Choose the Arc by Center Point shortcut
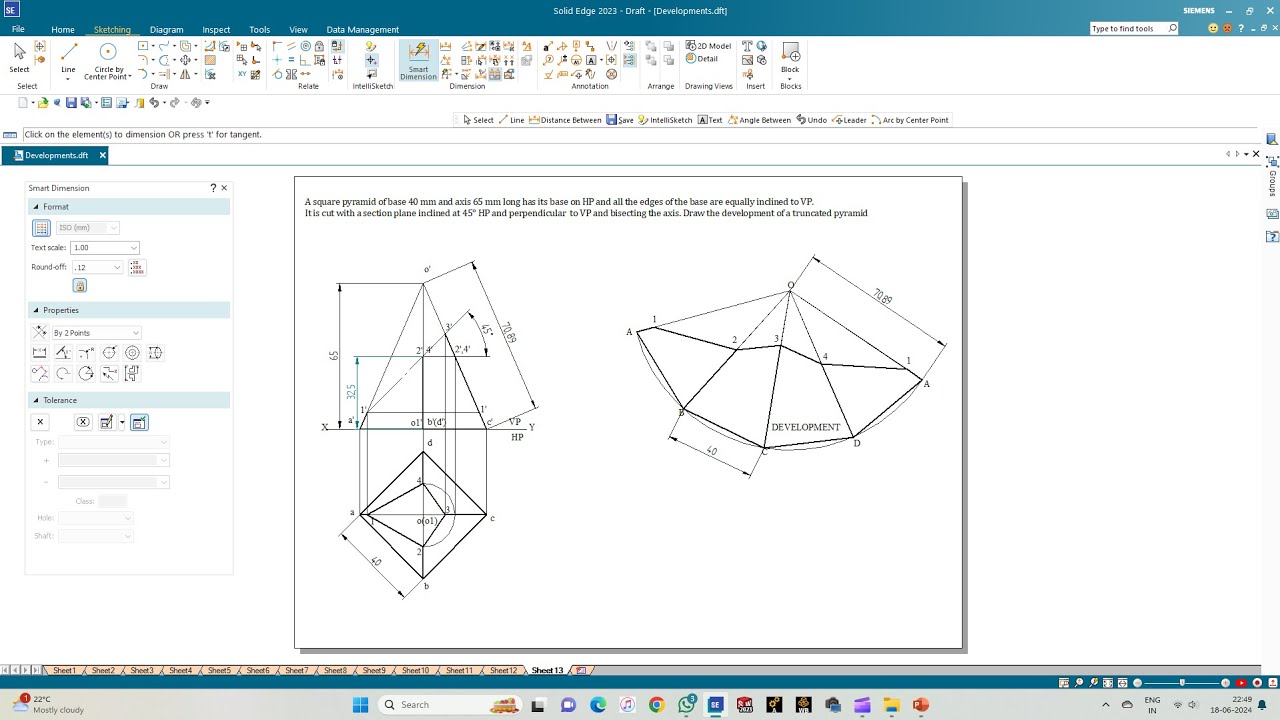1280x720 pixels. pos(909,120)
